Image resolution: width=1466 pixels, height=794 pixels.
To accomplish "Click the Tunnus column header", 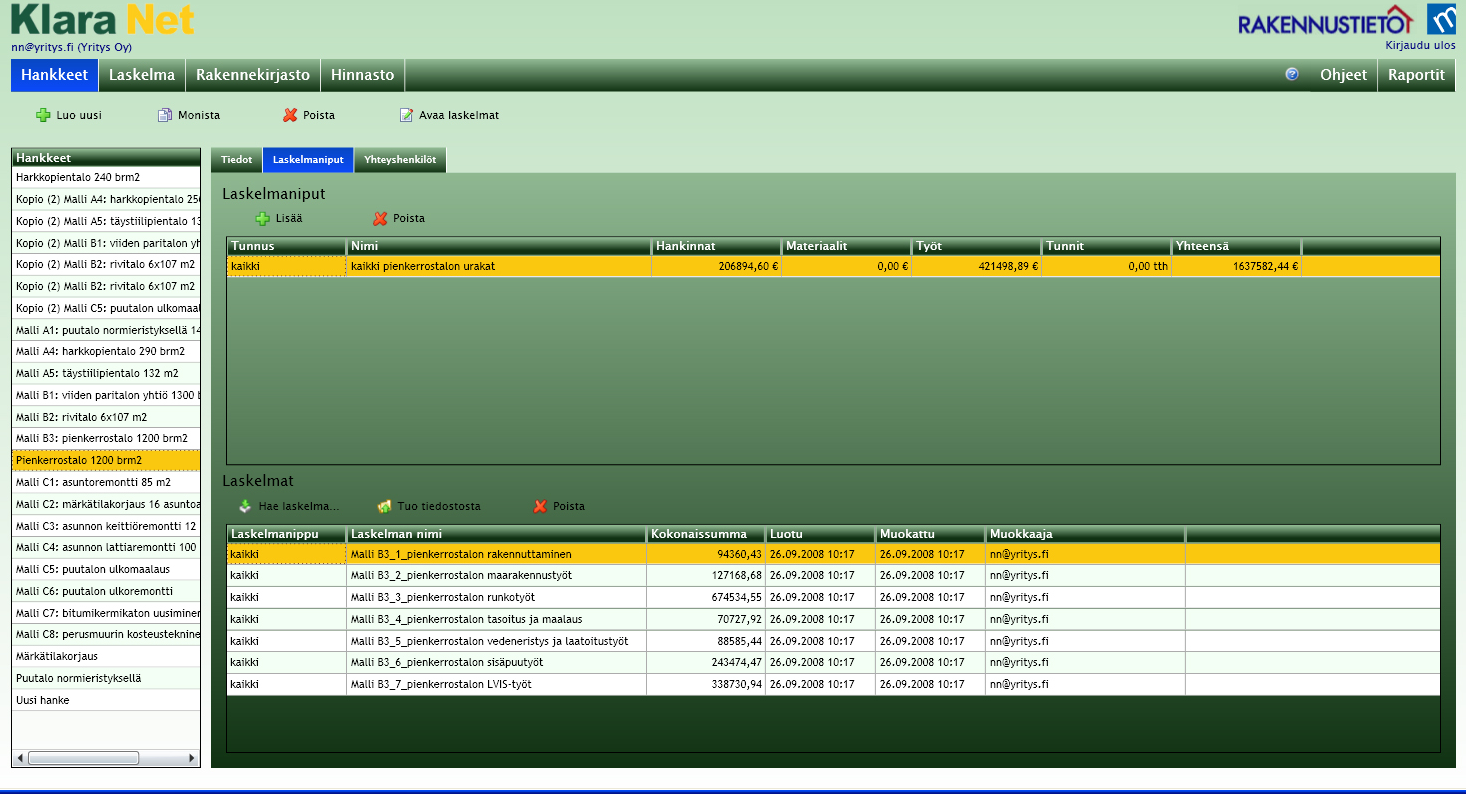I will coord(286,246).
